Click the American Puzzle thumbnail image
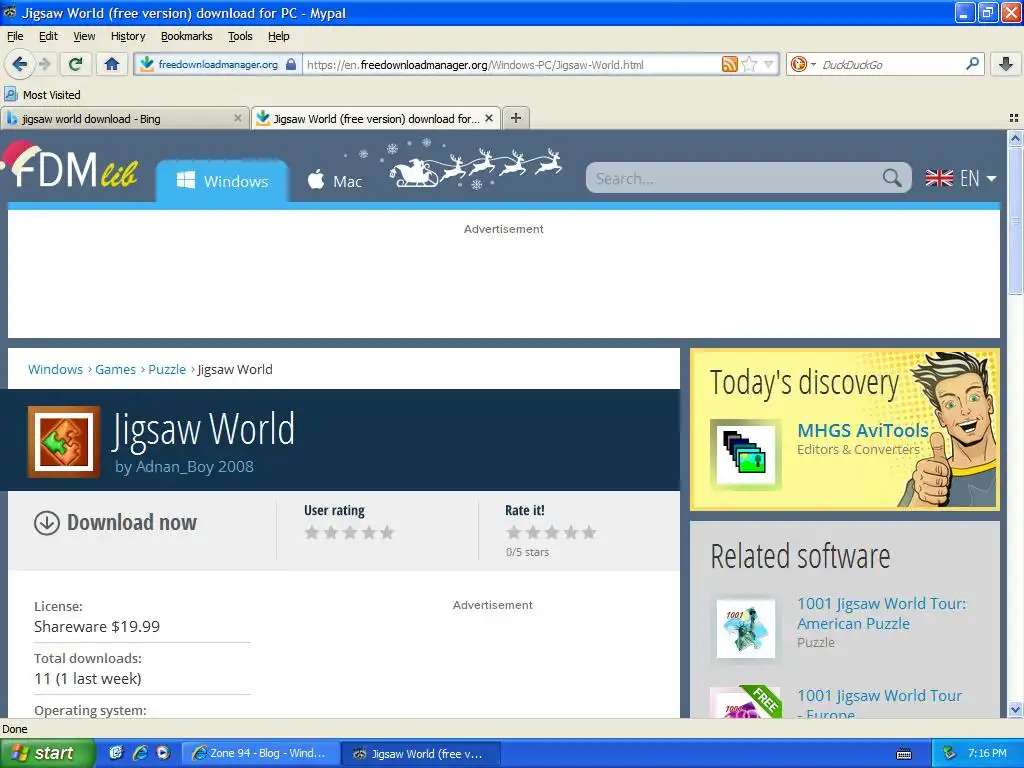 (745, 629)
